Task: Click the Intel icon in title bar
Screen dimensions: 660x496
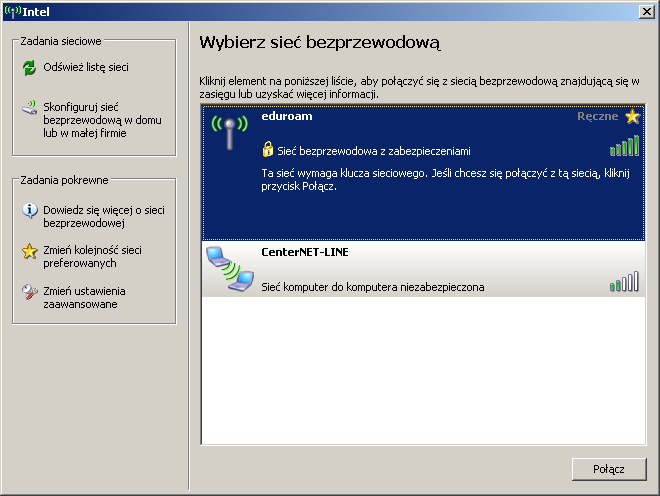Action: pyautogui.click(x=12, y=12)
